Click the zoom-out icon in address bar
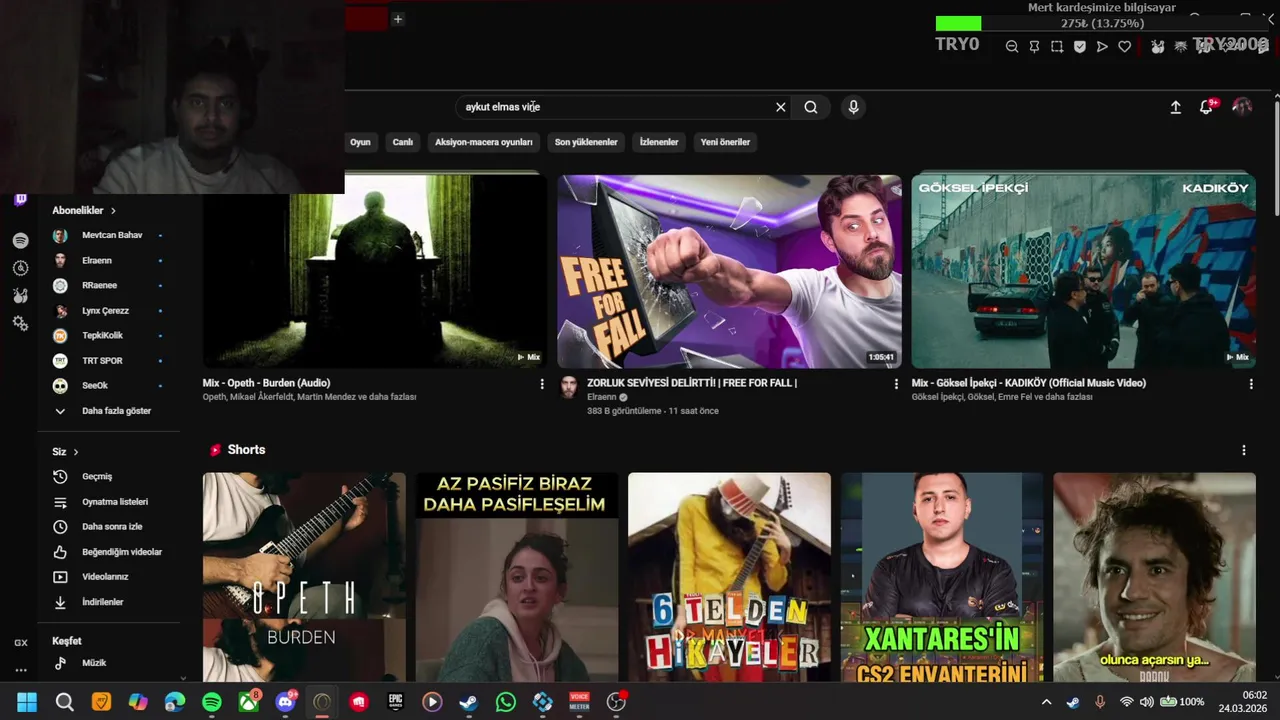 [x=1012, y=47]
